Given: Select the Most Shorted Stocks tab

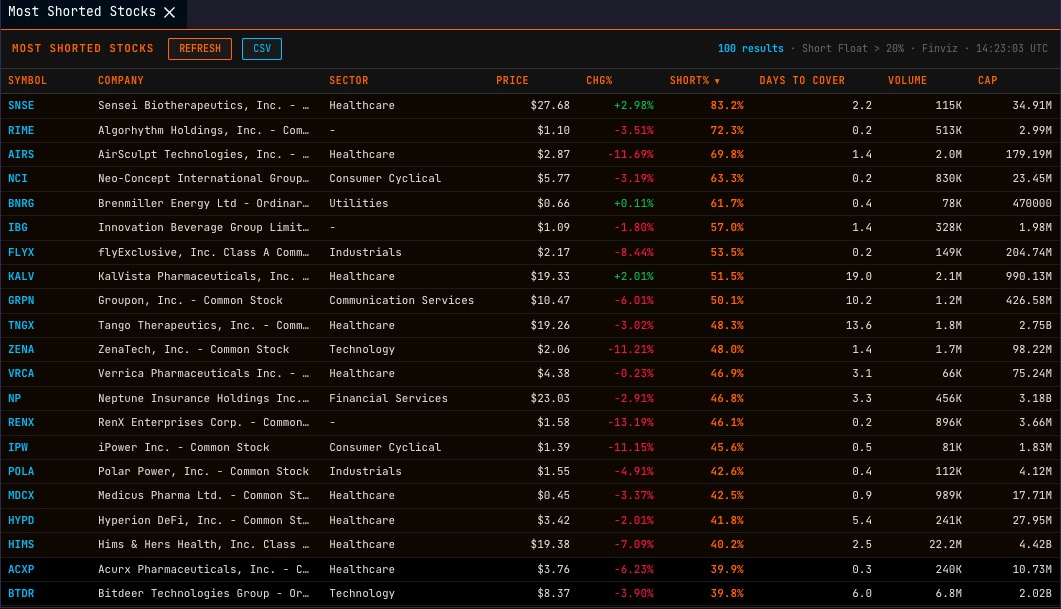Looking at the screenshot, I should 80,13.
